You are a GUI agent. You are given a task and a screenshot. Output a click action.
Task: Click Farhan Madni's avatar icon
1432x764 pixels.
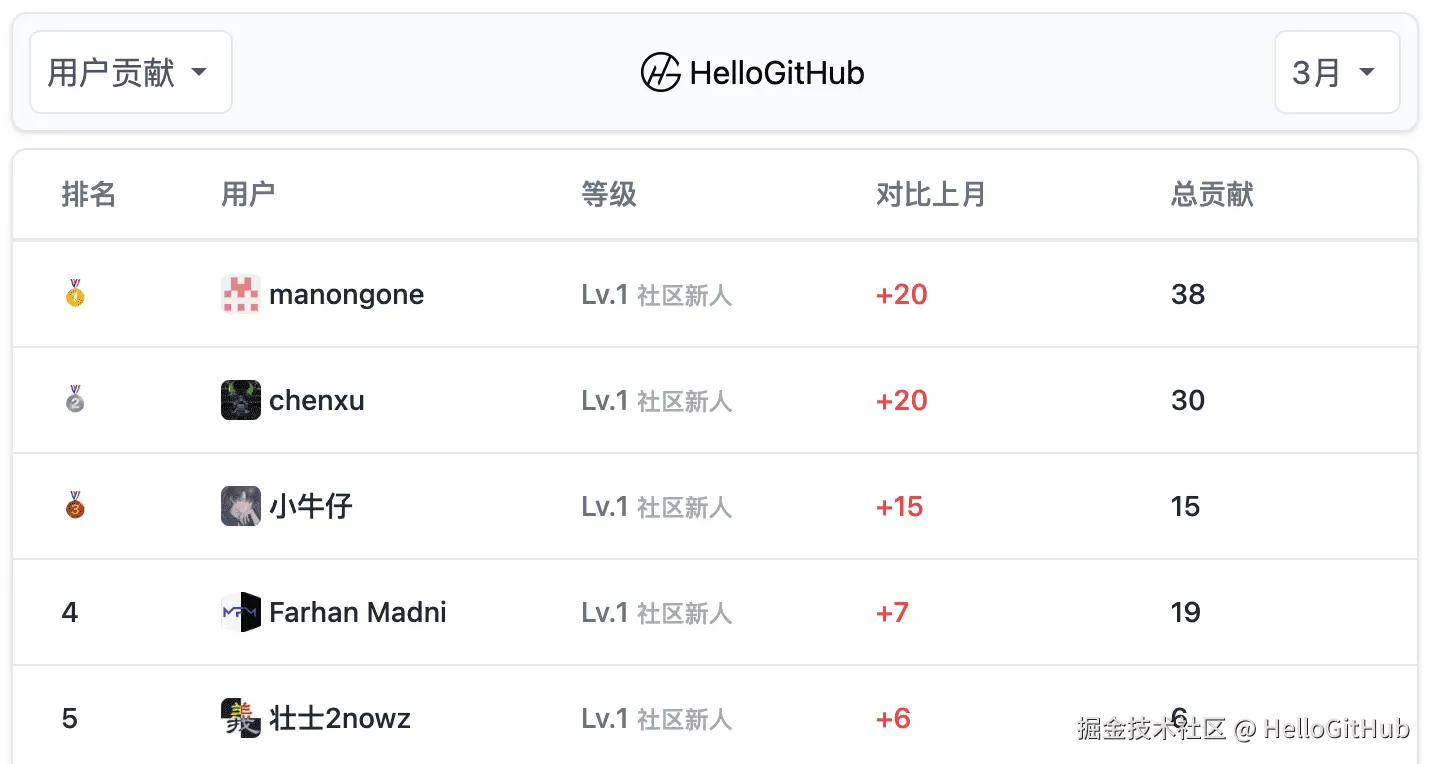click(241, 612)
